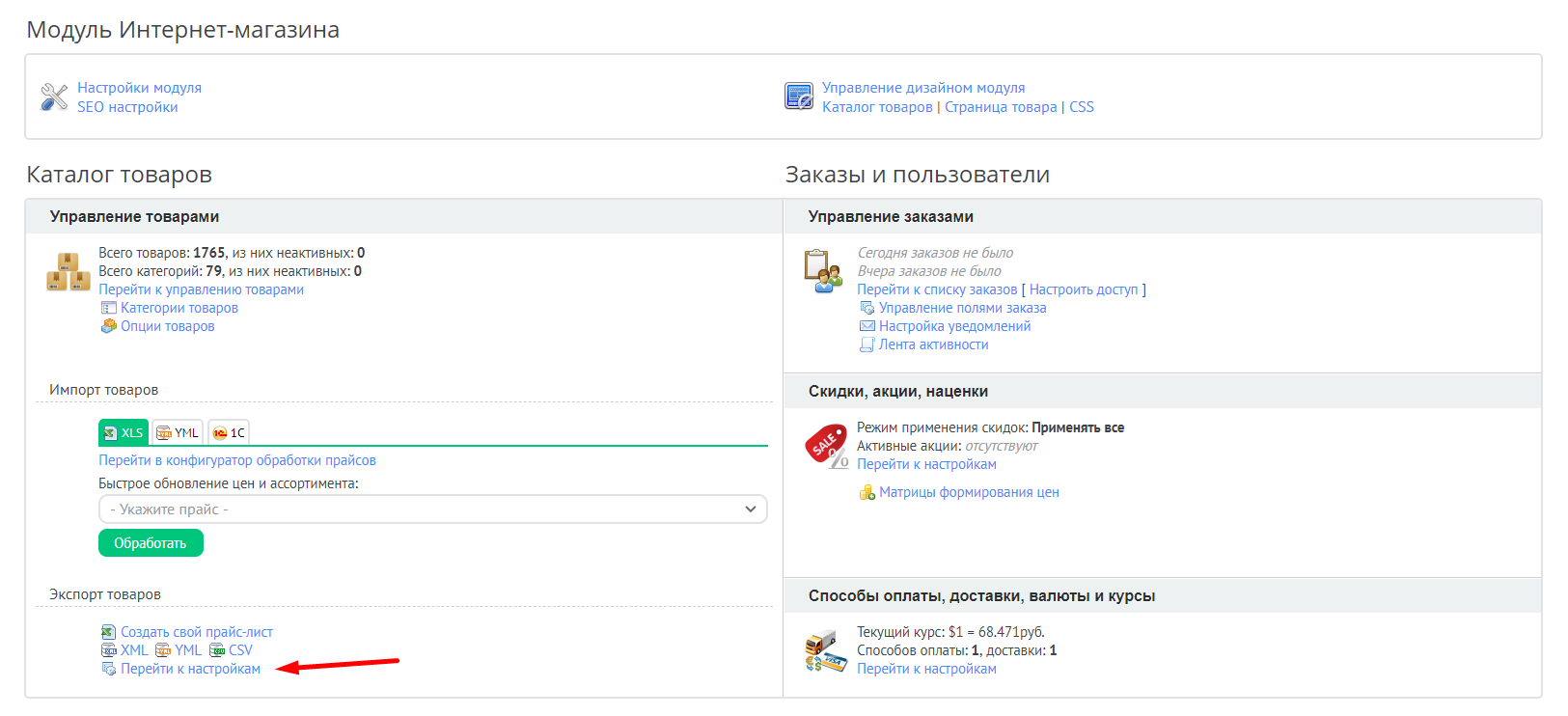
Task: Switch to the 1C import tab
Action: [x=229, y=432]
